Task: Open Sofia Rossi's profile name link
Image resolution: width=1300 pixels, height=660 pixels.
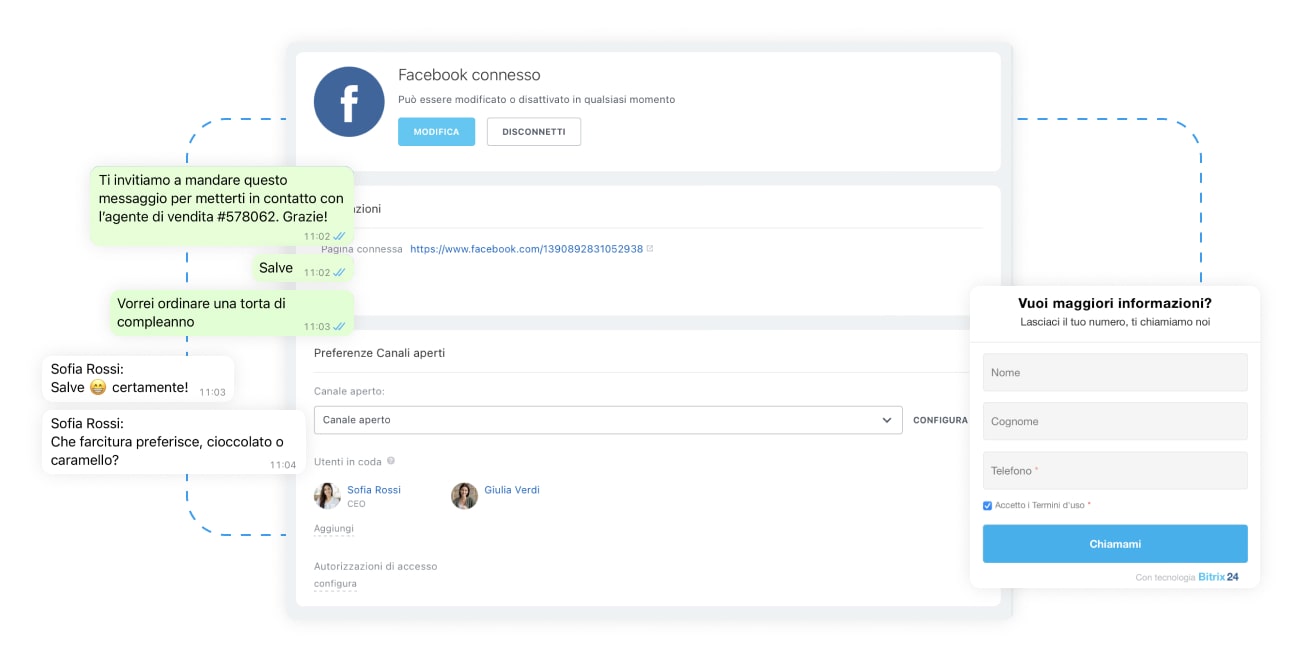Action: (374, 490)
